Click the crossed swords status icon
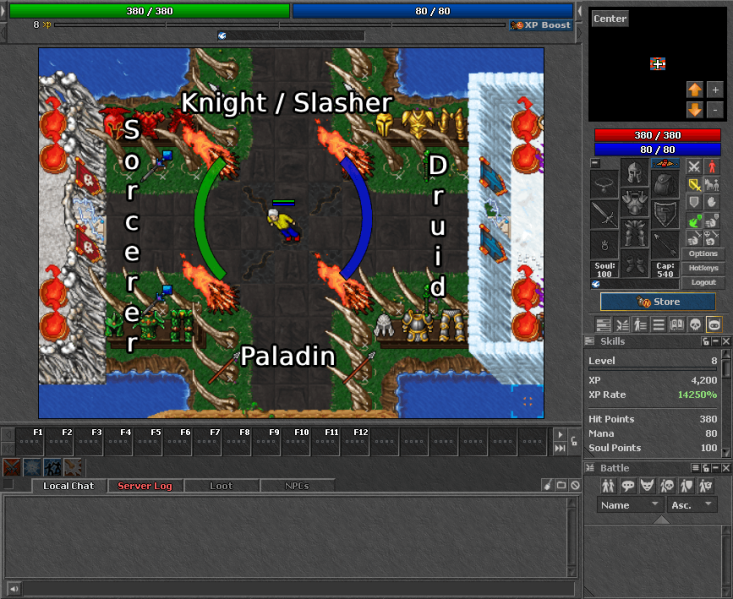 pyautogui.click(x=12, y=467)
